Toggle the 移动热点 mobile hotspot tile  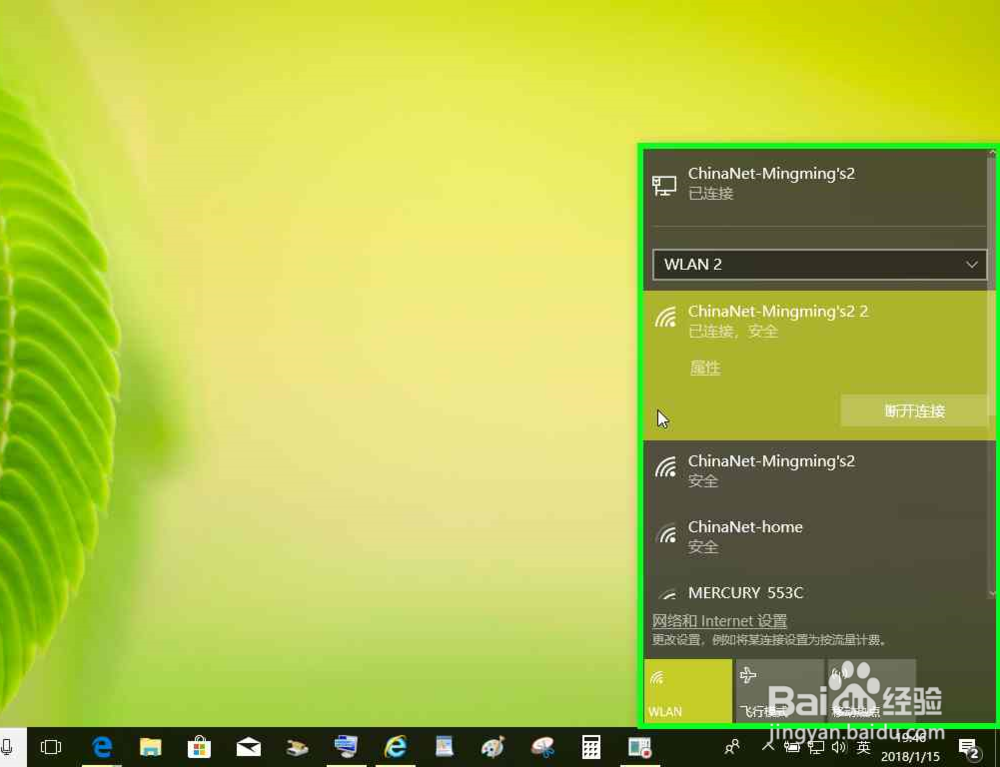point(871,690)
